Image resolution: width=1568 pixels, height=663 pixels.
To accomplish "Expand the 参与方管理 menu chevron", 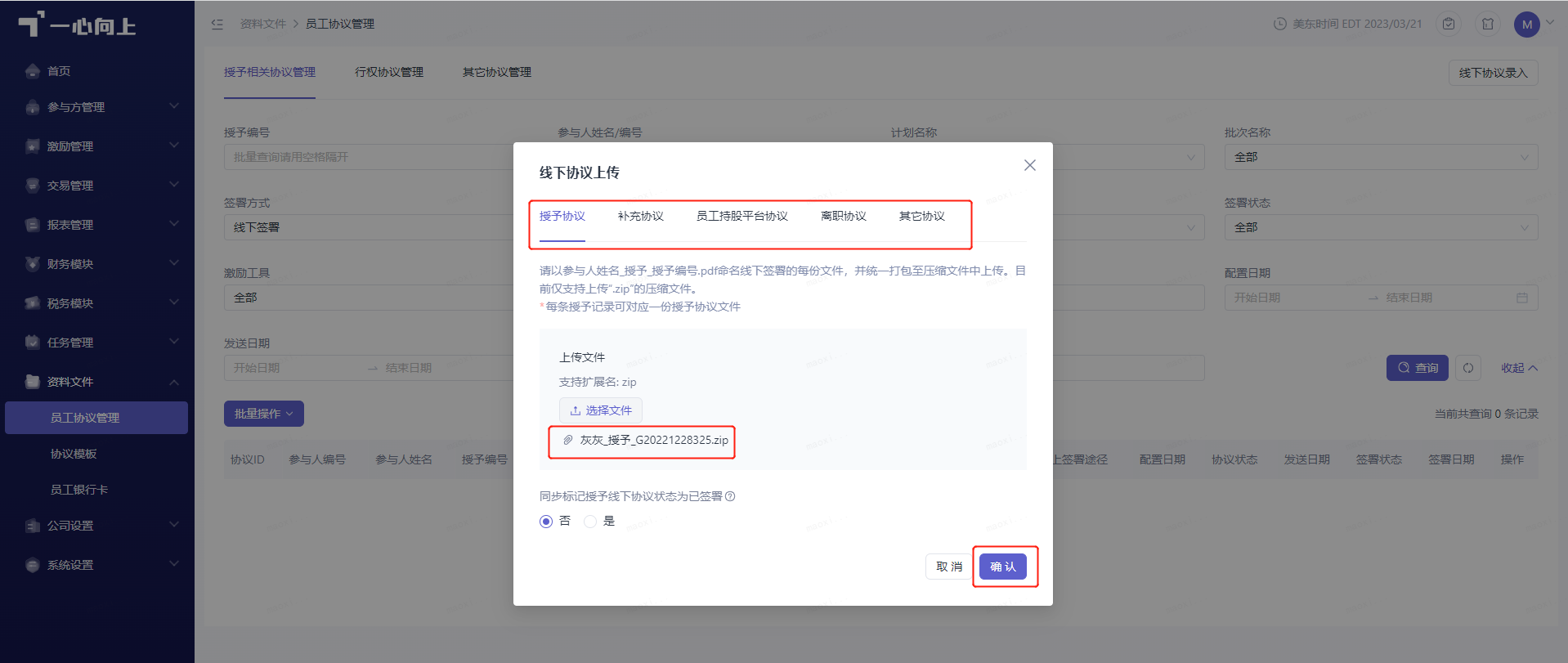I will [174, 106].
